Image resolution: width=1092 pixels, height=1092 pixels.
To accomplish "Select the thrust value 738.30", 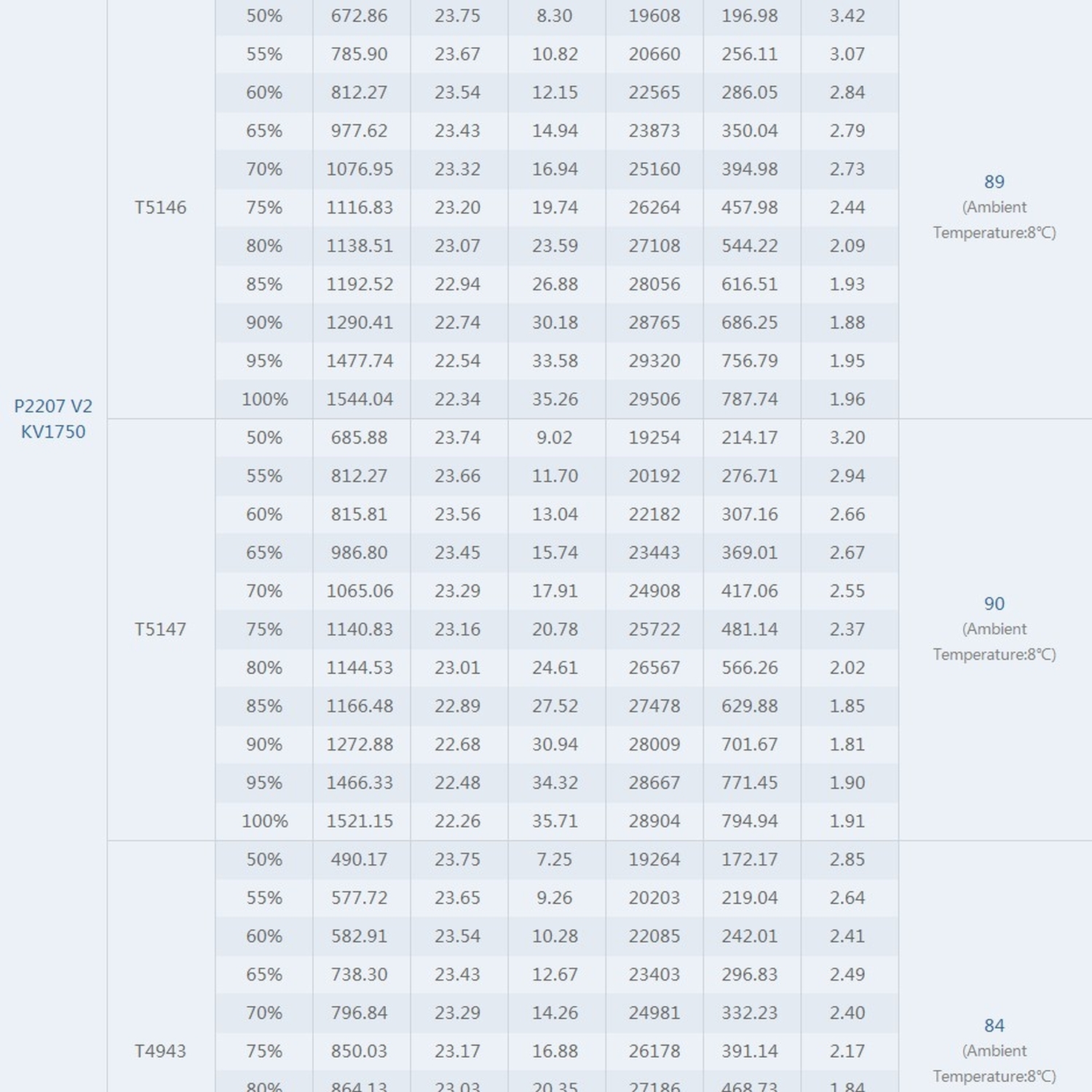I will (360, 974).
